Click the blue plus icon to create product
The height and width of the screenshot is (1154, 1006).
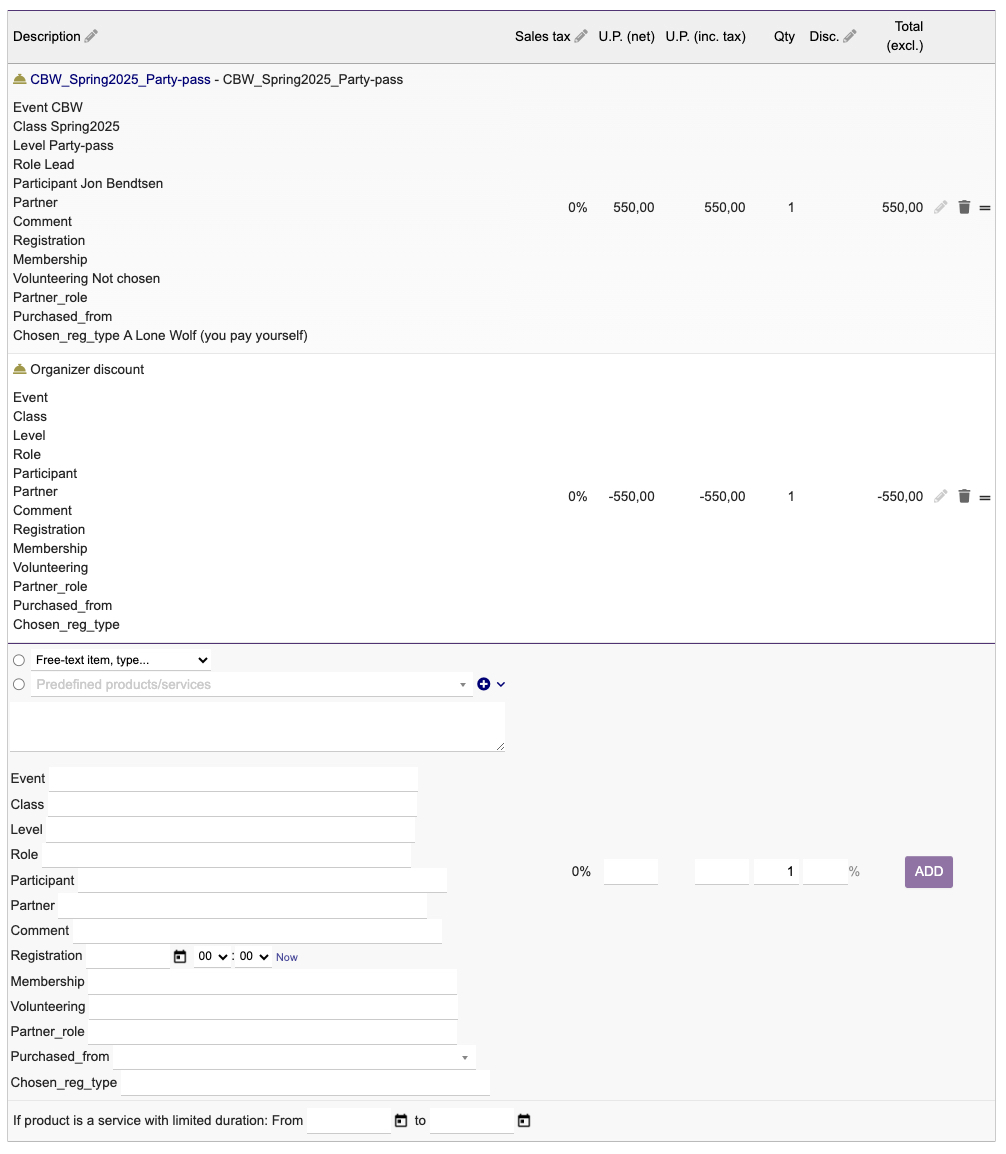point(484,684)
